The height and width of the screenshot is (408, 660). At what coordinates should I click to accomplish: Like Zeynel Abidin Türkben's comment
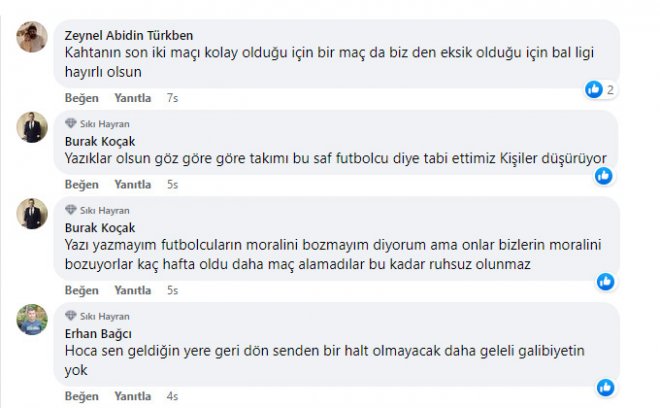82,98
